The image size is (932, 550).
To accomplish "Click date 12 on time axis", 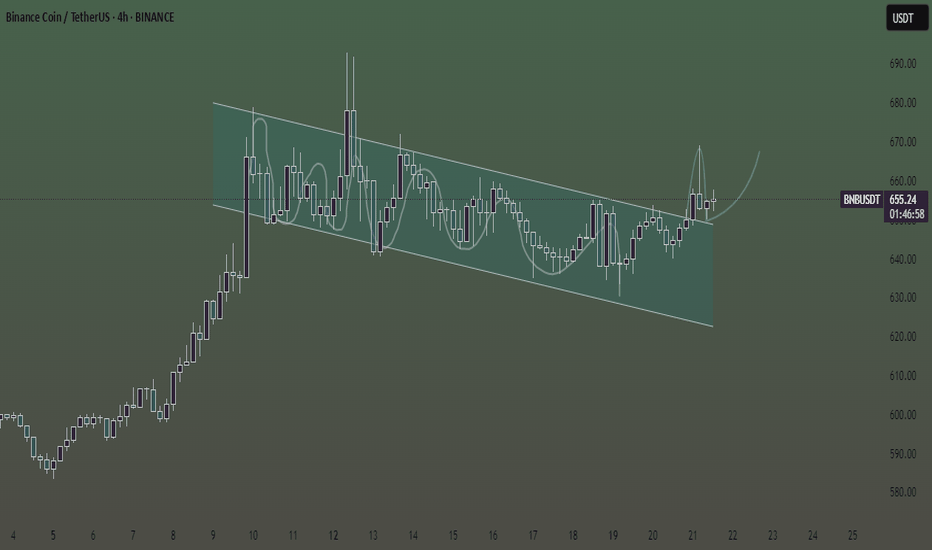I will [x=333, y=536].
